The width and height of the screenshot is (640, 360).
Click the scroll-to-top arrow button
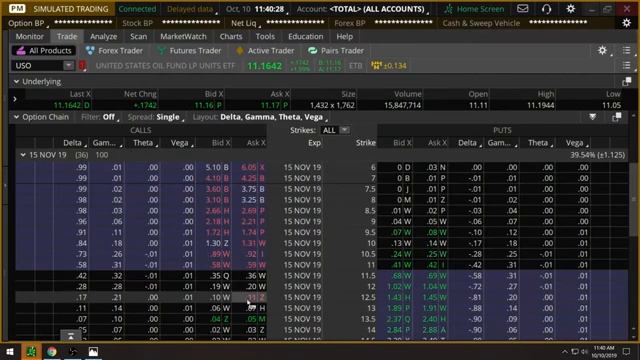tap(71, 336)
